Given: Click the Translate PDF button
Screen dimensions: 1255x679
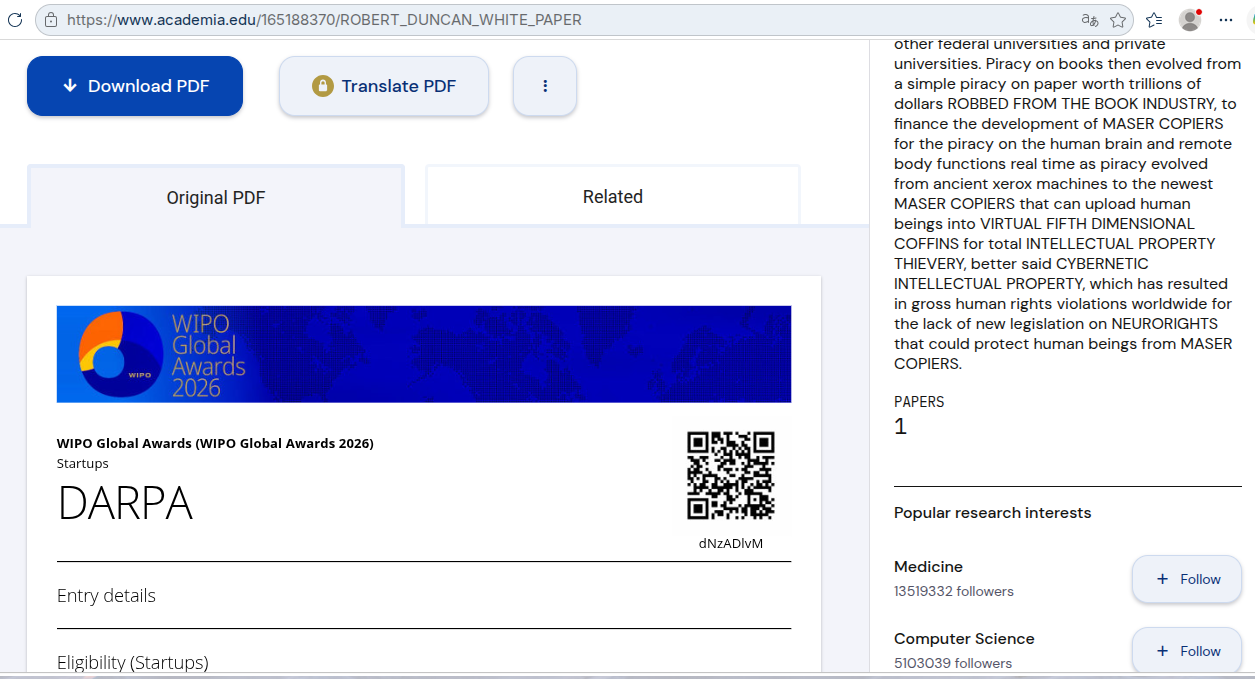Looking at the screenshot, I should point(384,86).
